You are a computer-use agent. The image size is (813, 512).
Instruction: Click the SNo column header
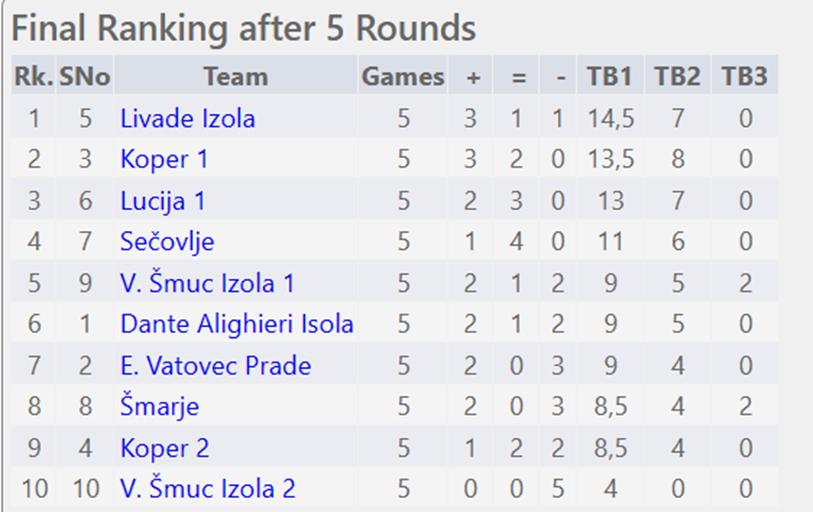[x=84, y=76]
